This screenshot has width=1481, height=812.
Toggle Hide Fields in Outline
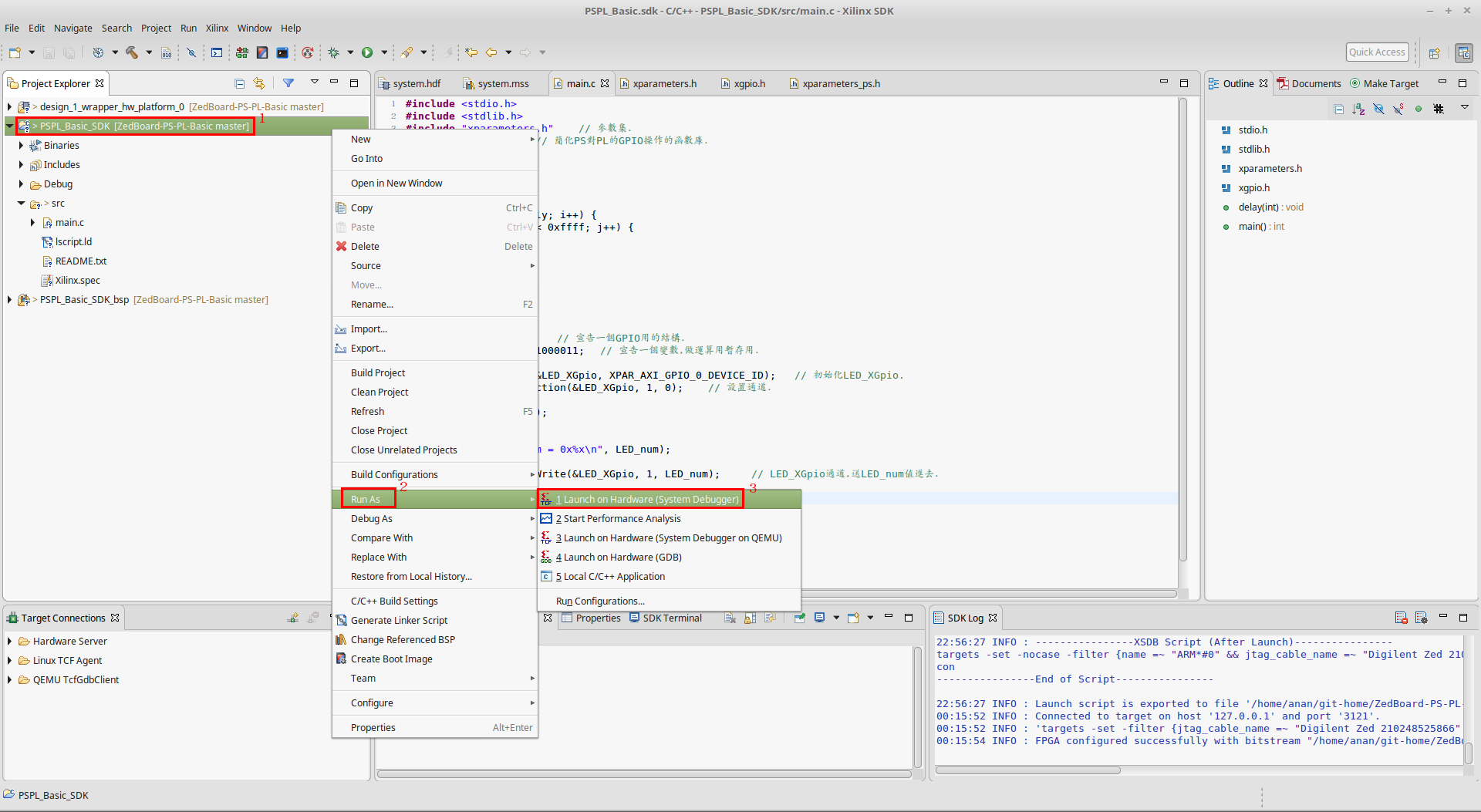click(1379, 109)
